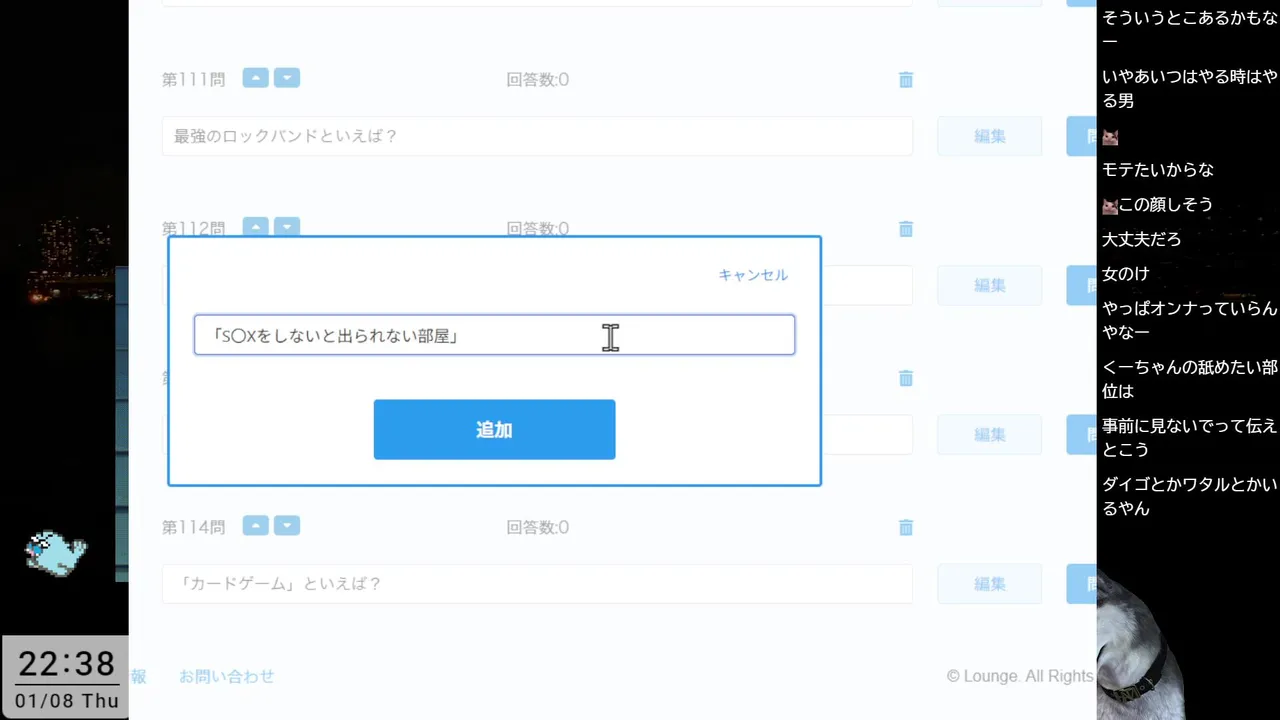The image size is (1280, 720).
Task: Click the 編集 button in the 第112問 row
Action: [989, 285]
